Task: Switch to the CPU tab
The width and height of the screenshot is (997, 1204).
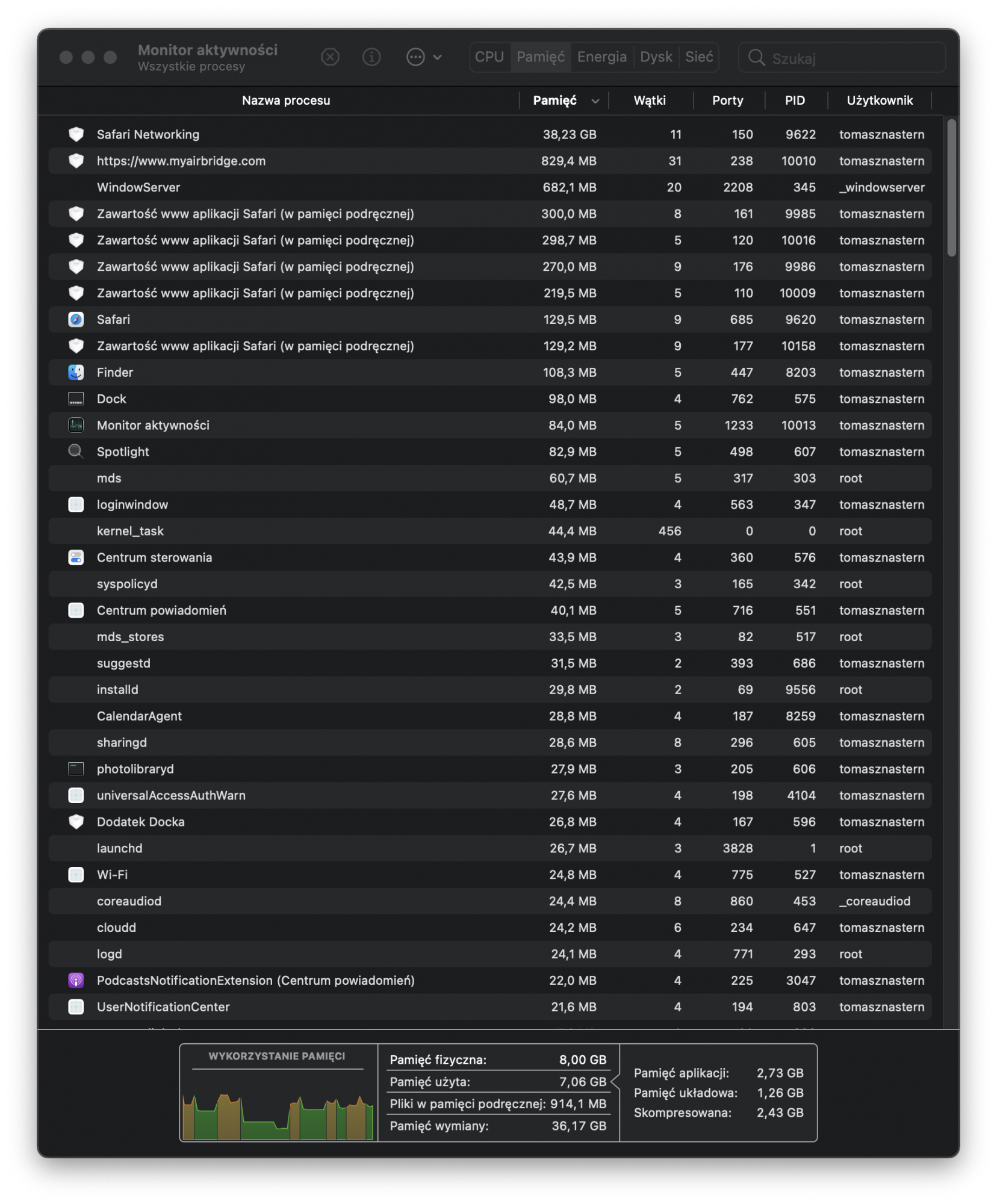Action: [x=489, y=57]
